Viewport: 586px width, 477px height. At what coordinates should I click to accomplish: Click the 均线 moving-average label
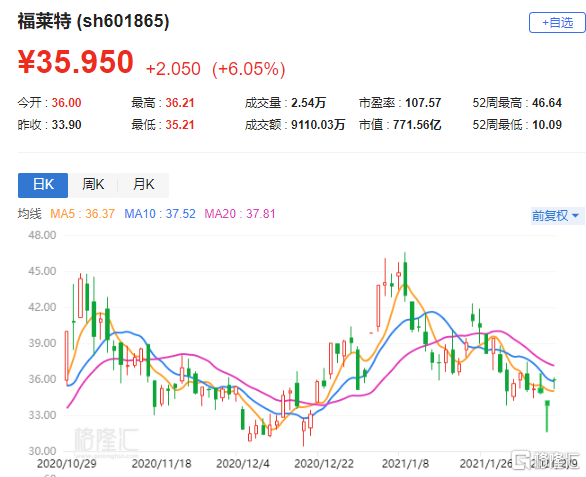coord(30,214)
